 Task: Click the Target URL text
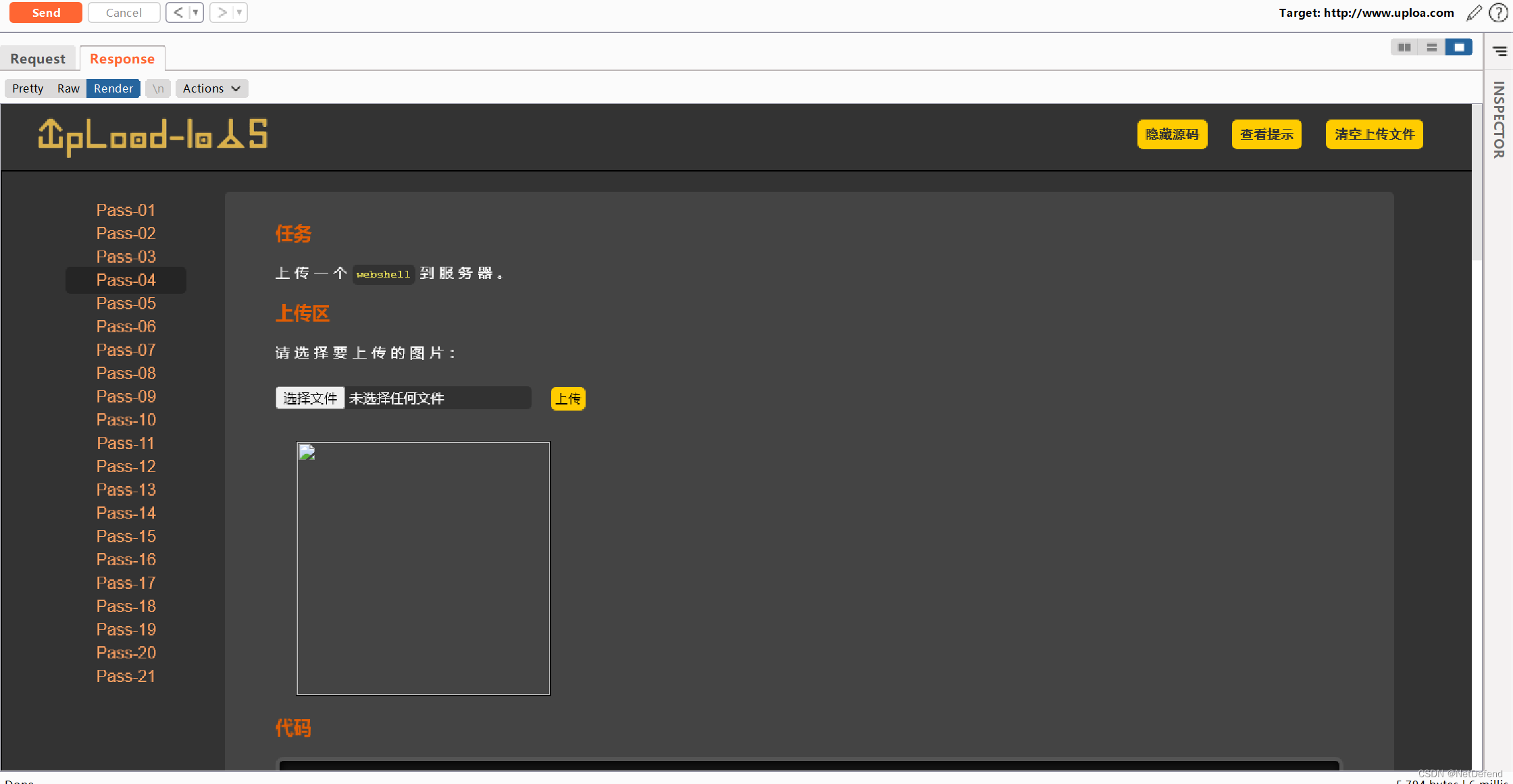[x=1366, y=13]
